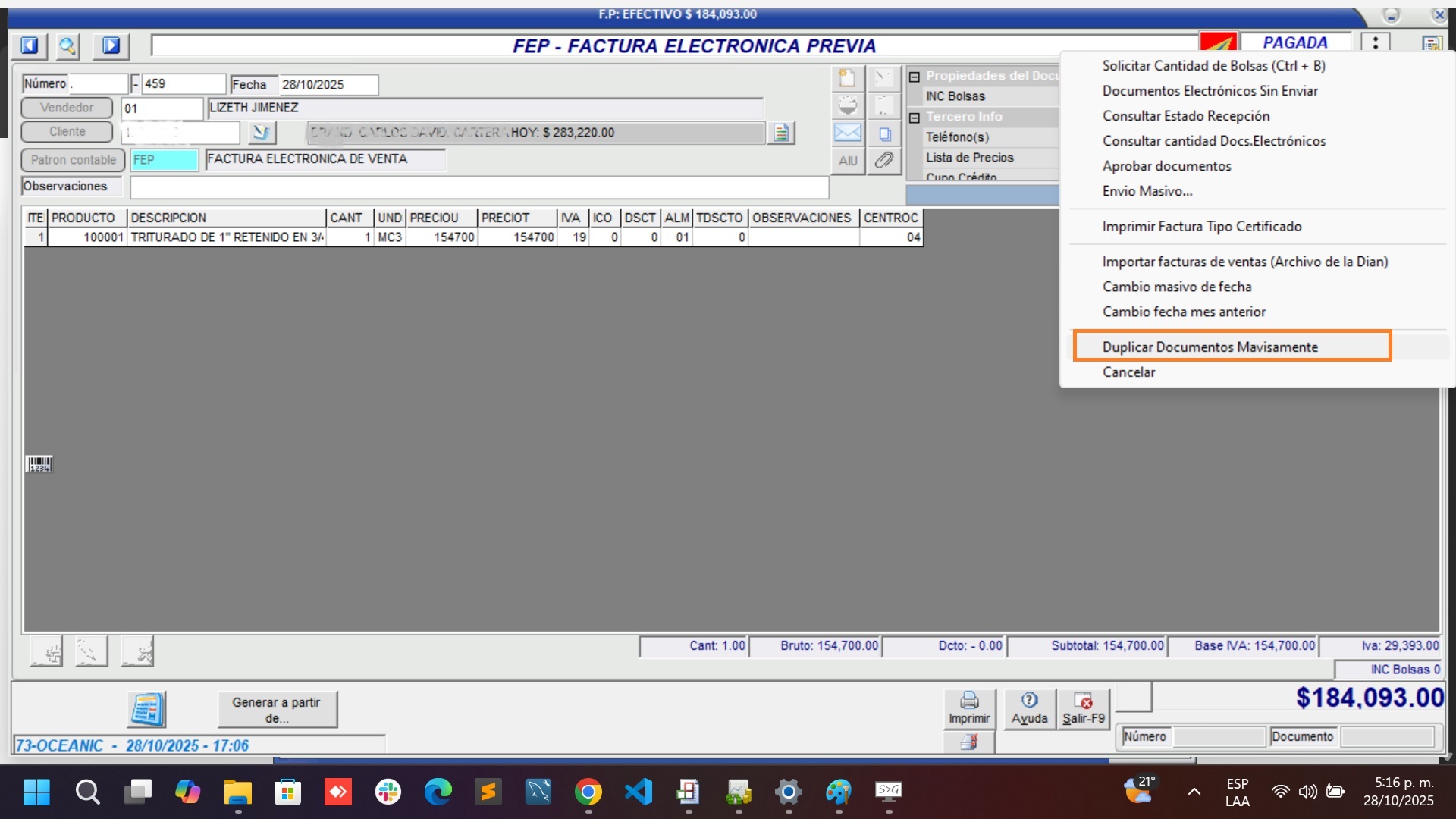Click the new document page icon
The image size is (1456, 819).
point(847,78)
